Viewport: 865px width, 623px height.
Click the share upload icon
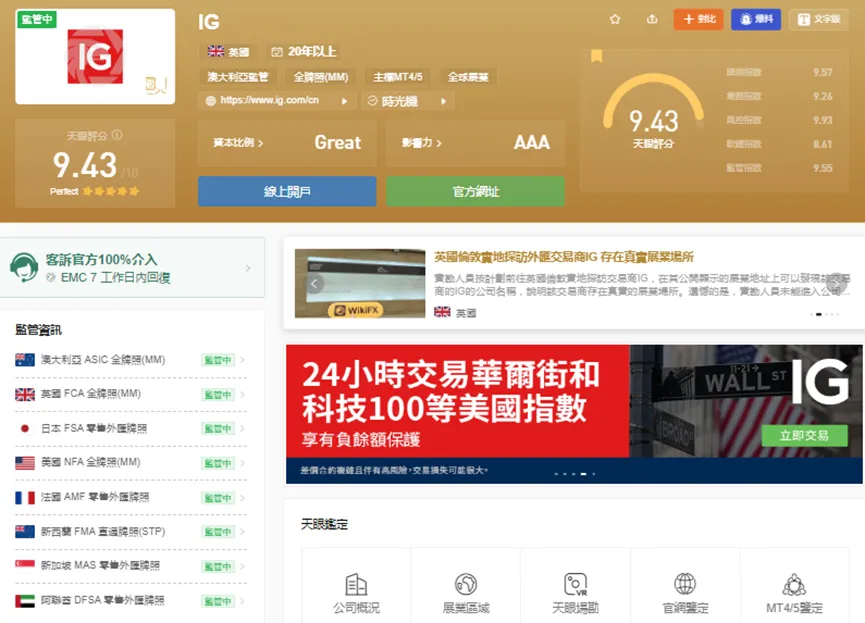click(652, 19)
